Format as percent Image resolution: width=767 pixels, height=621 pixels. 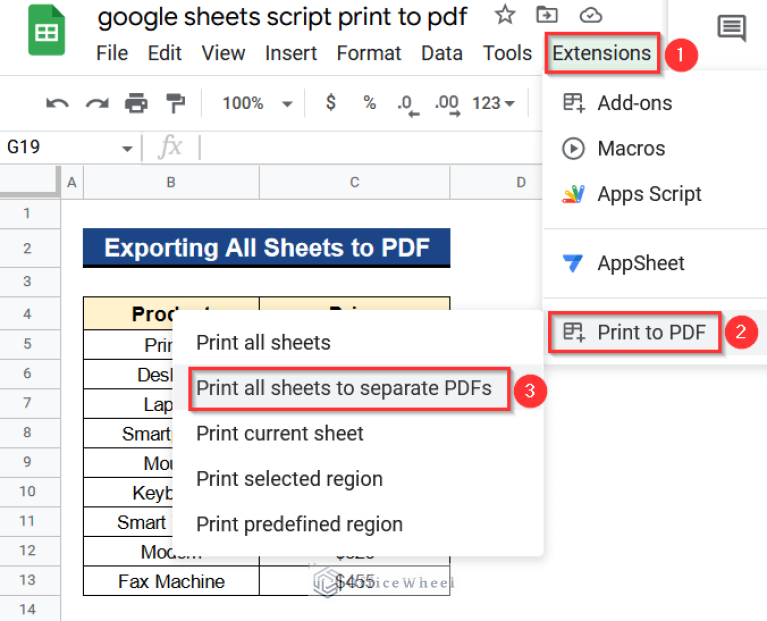(370, 103)
